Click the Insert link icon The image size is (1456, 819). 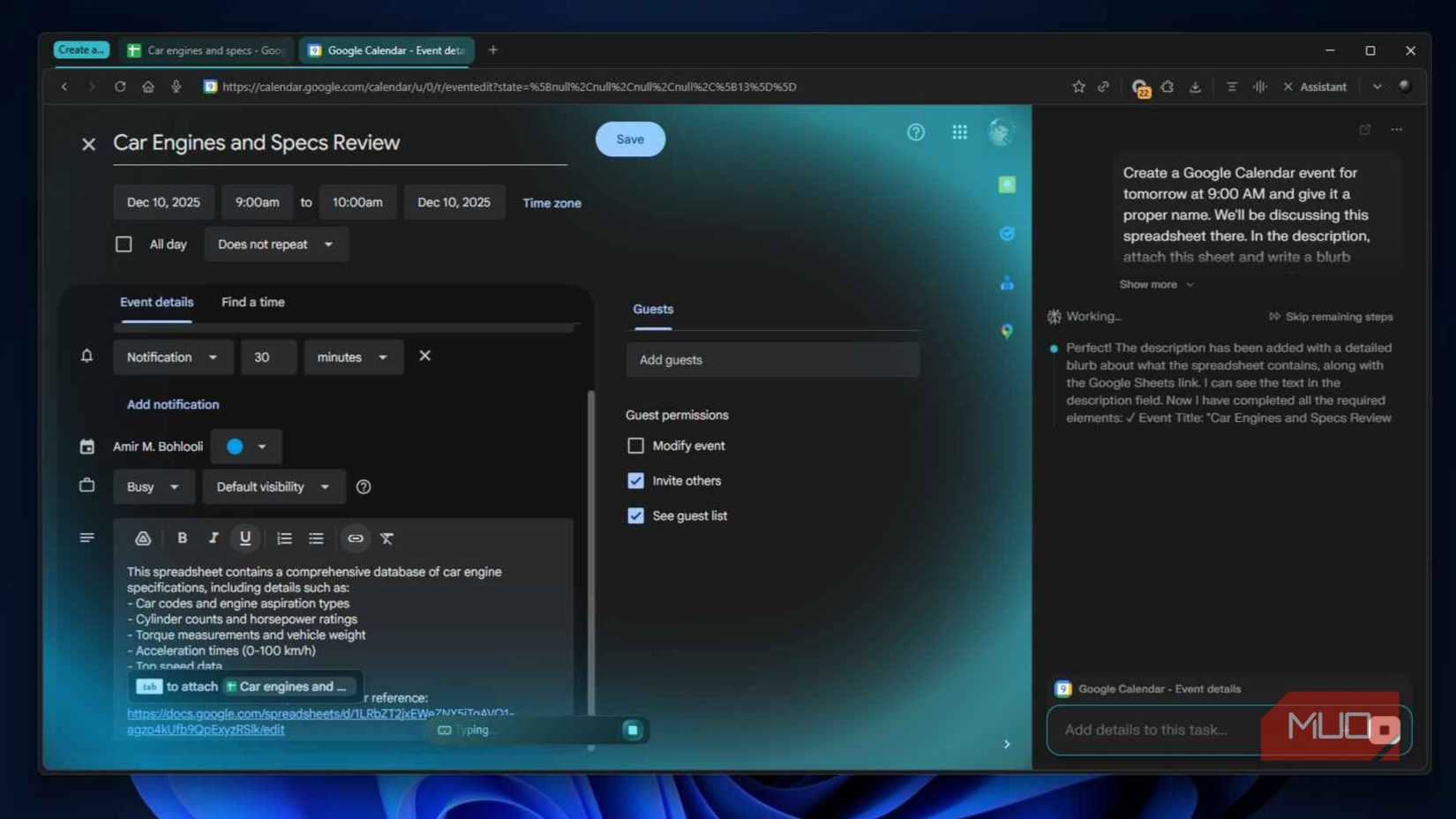(355, 538)
